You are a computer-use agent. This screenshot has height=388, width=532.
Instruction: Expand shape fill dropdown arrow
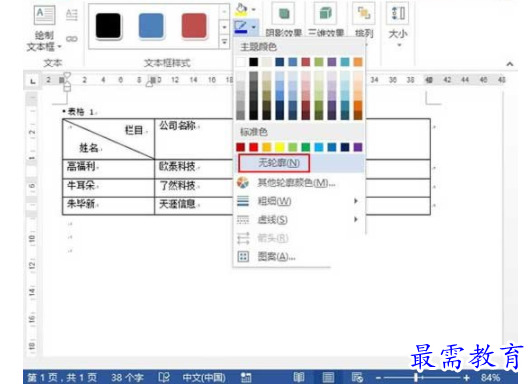click(254, 9)
